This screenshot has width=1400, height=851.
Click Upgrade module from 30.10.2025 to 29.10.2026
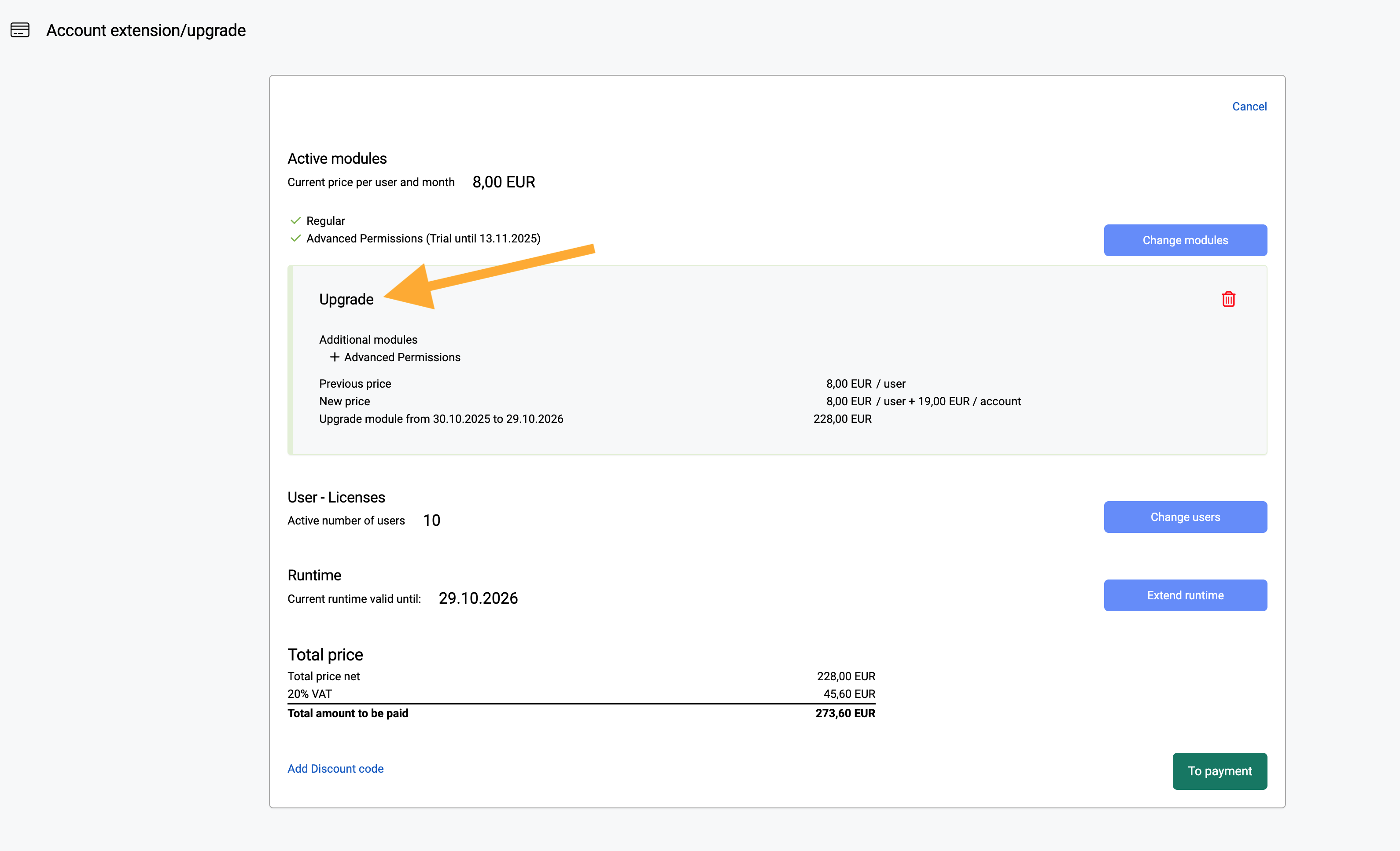coord(441,418)
